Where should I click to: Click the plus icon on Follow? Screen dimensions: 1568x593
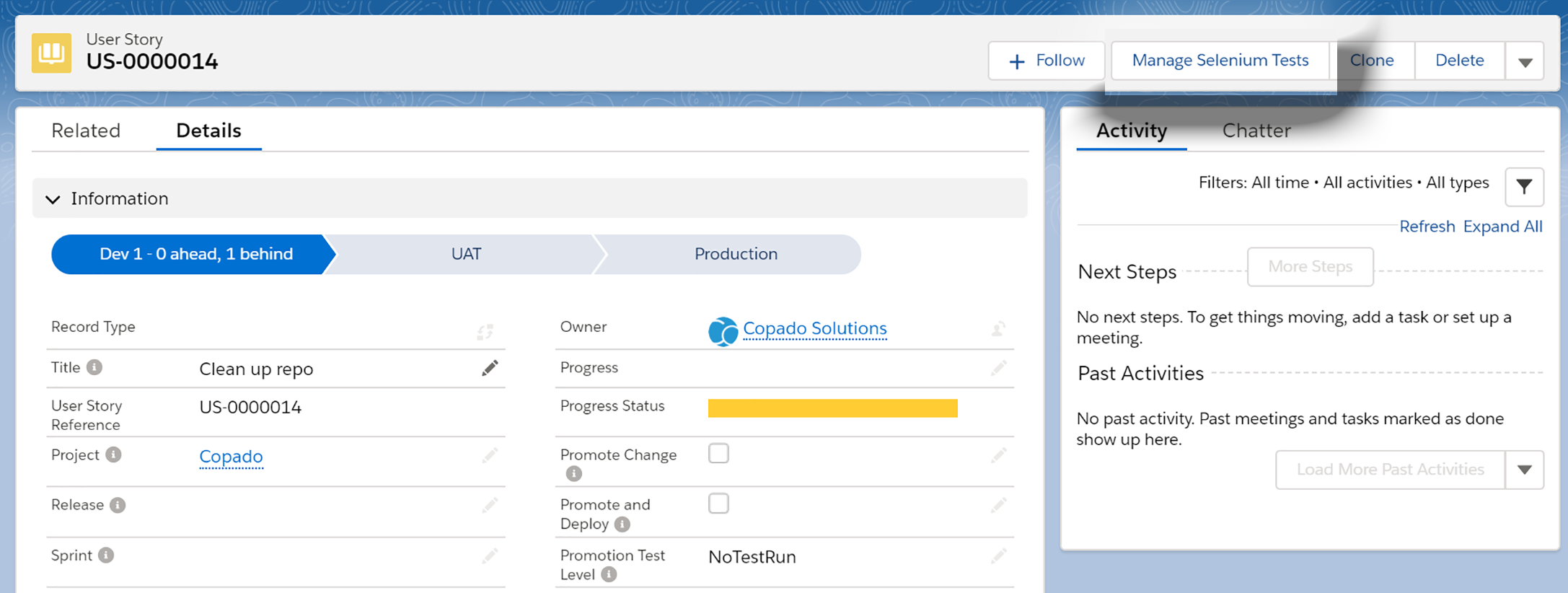[x=1017, y=61]
